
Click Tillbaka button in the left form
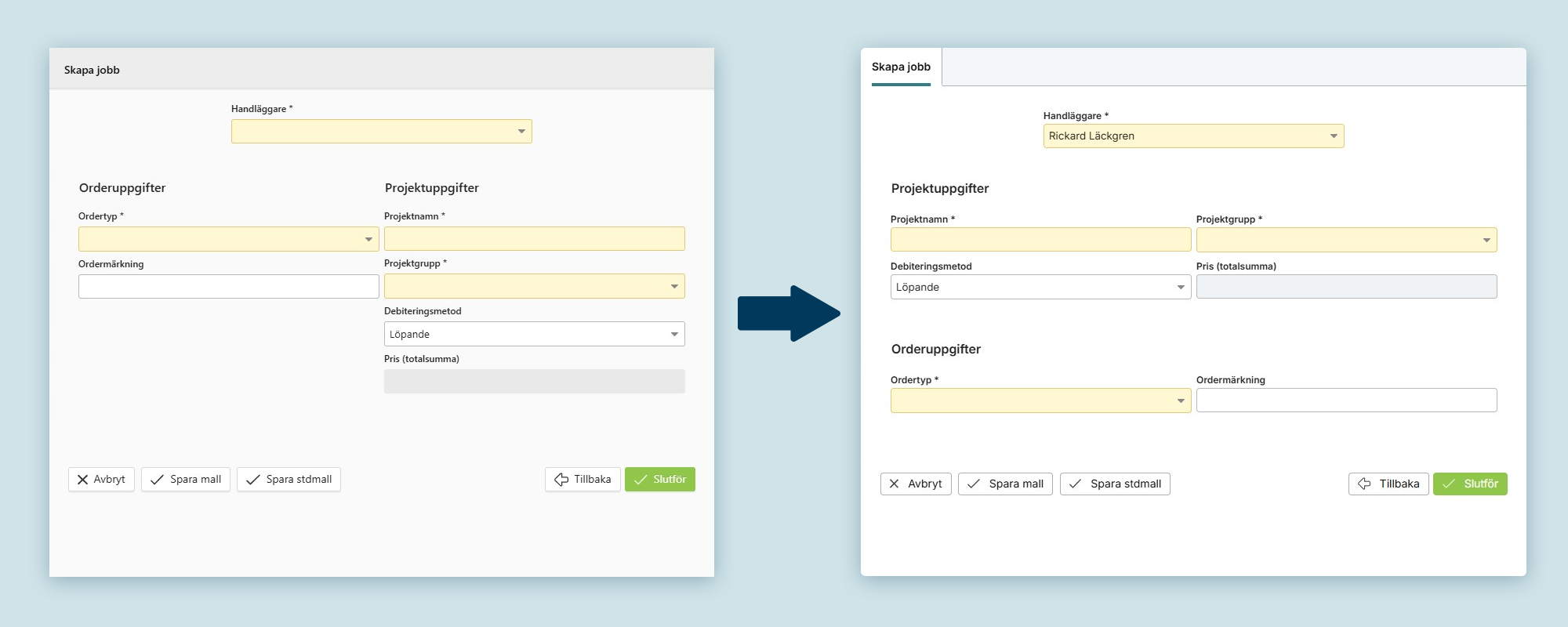[x=583, y=480]
